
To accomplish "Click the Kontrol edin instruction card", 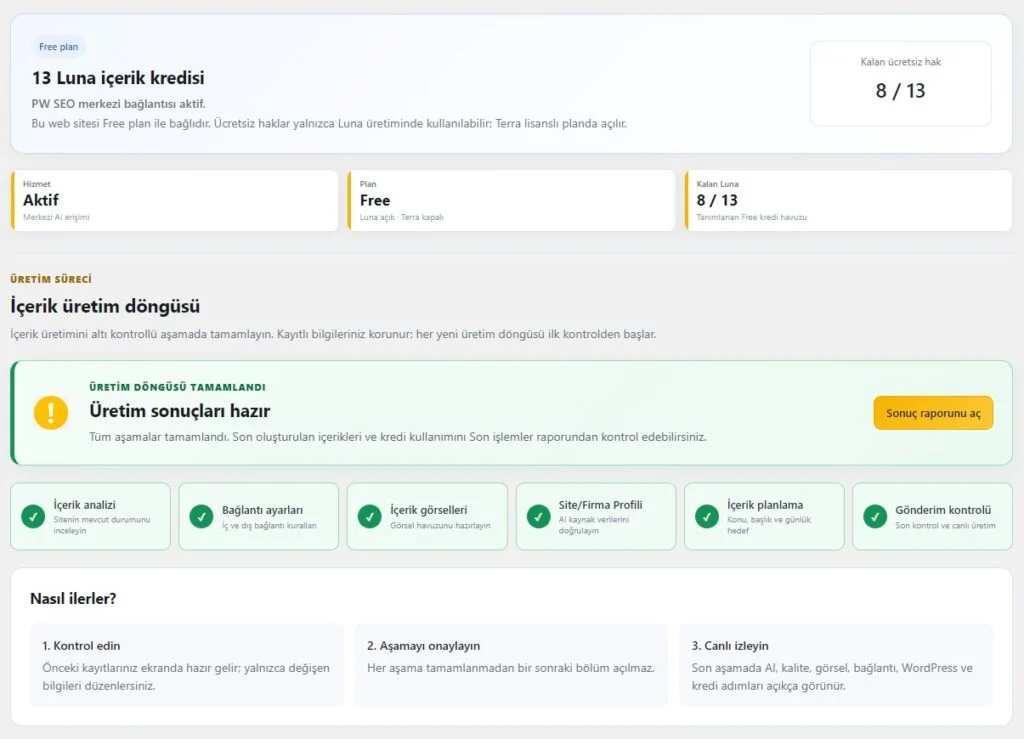I will (187, 665).
